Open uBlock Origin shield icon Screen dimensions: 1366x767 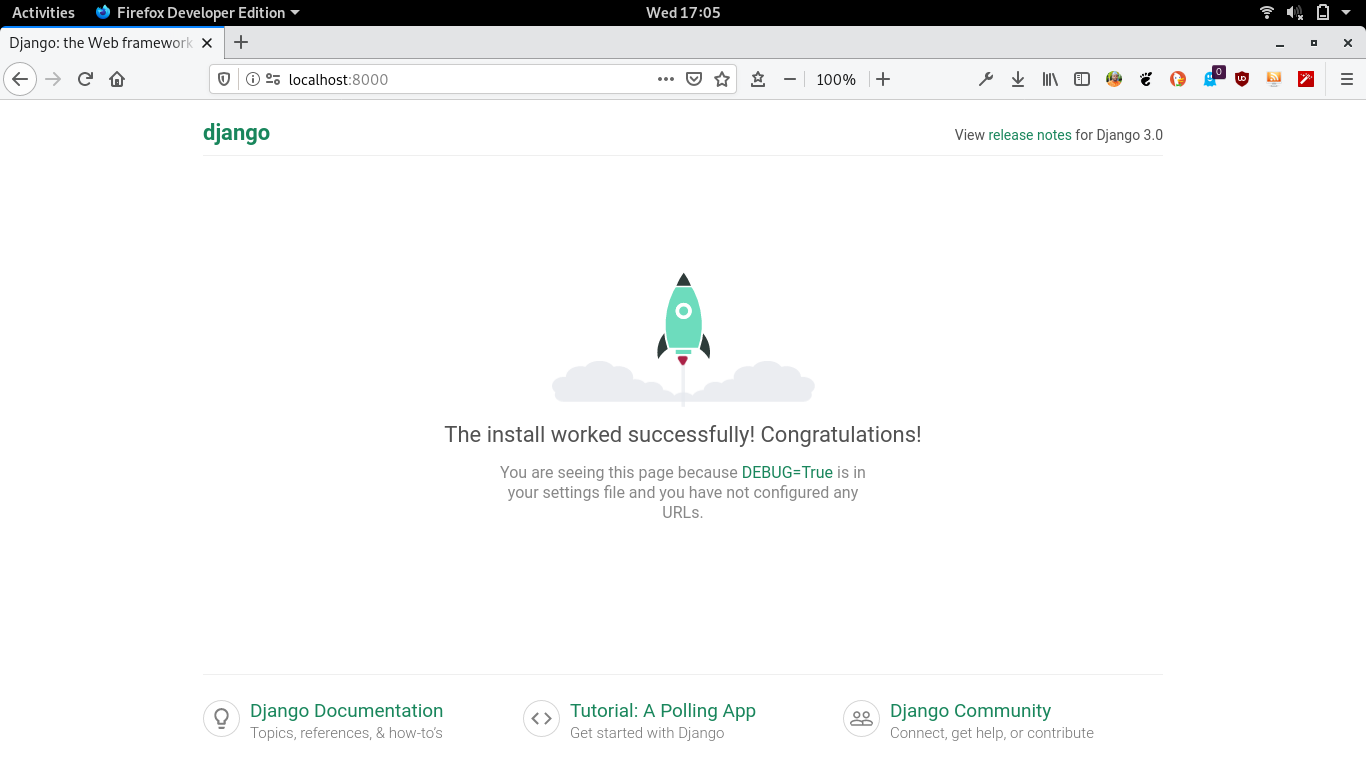click(x=1242, y=79)
